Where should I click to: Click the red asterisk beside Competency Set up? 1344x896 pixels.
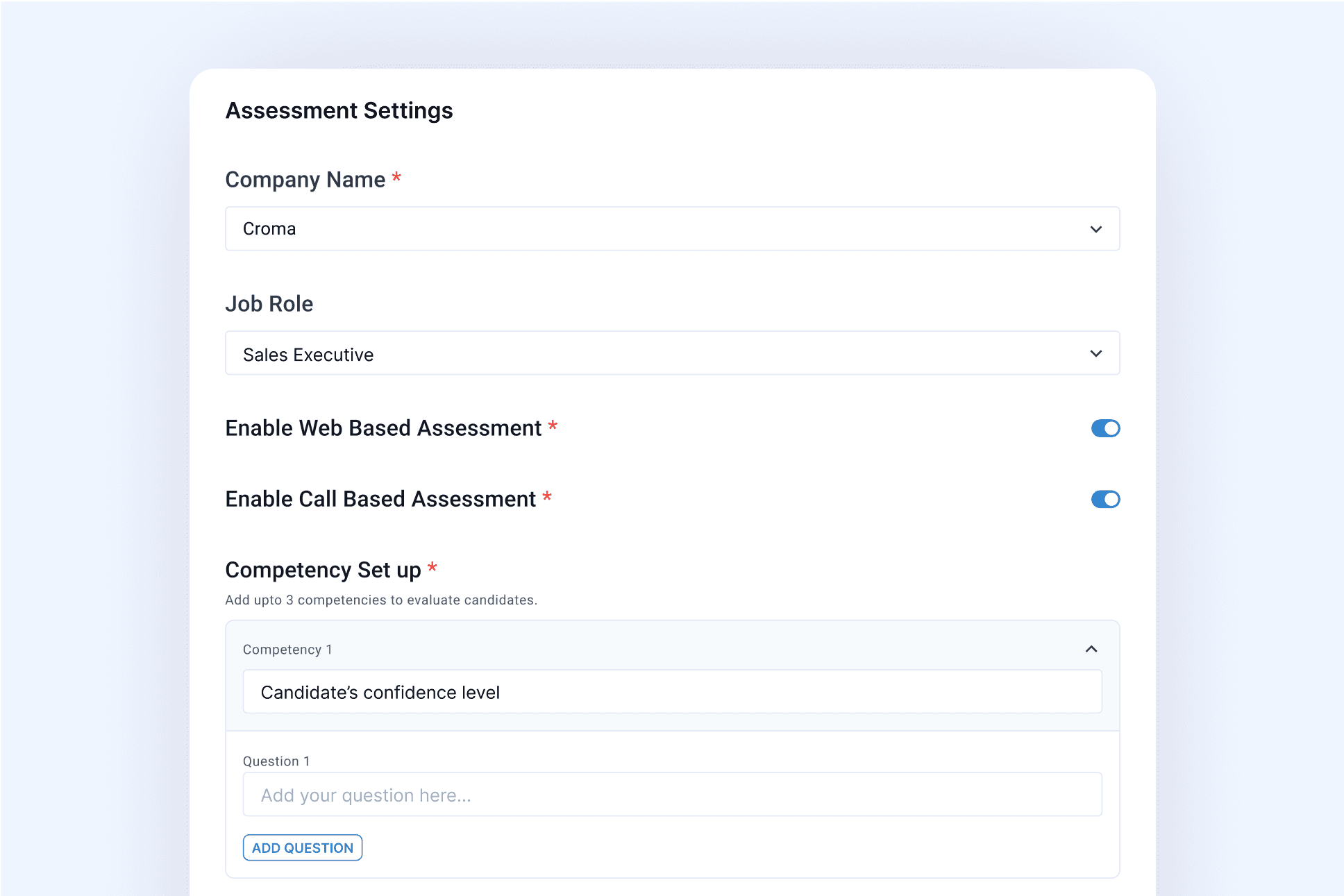(x=432, y=568)
